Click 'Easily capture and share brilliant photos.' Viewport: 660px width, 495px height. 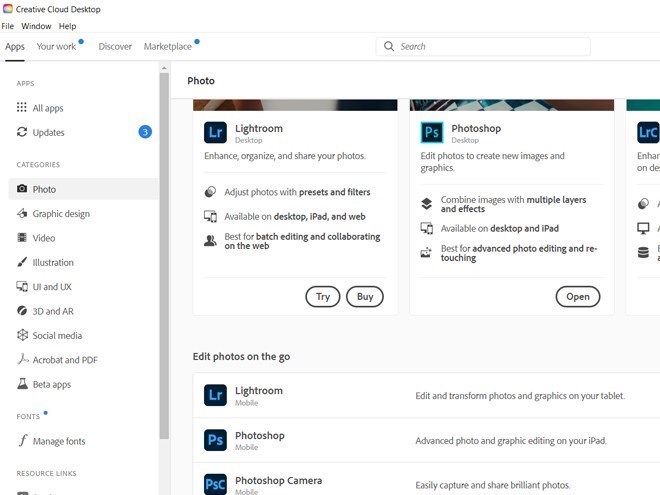click(x=493, y=485)
